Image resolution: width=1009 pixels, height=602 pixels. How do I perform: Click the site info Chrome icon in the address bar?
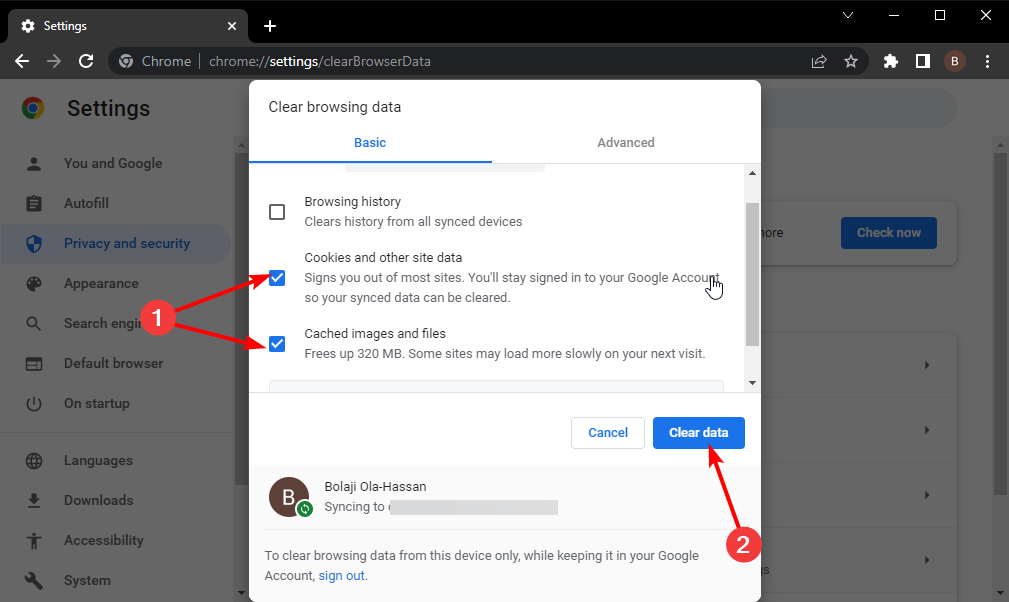coord(126,61)
